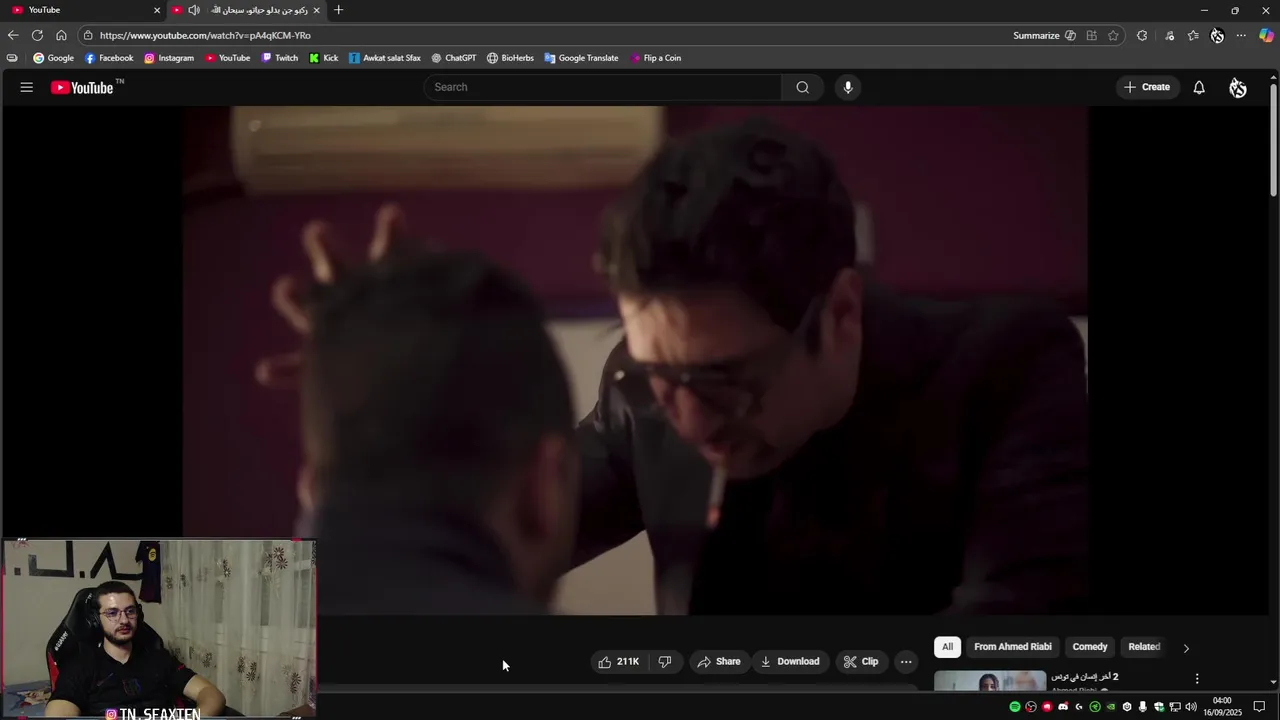Mute the playing tab via speaker icon

point(194,10)
